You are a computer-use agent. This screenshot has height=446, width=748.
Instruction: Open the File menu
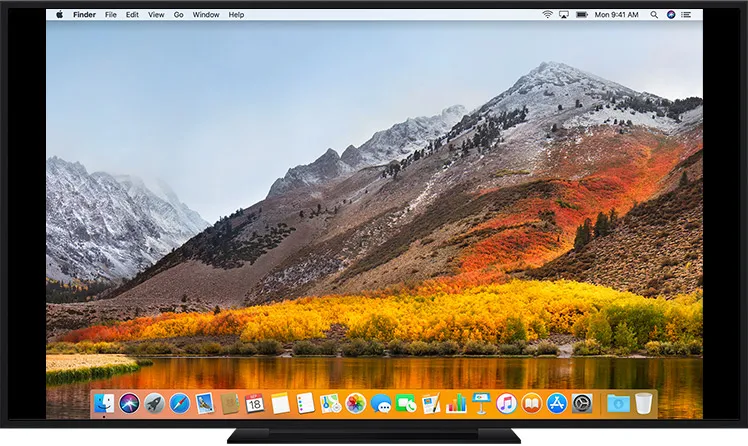110,15
